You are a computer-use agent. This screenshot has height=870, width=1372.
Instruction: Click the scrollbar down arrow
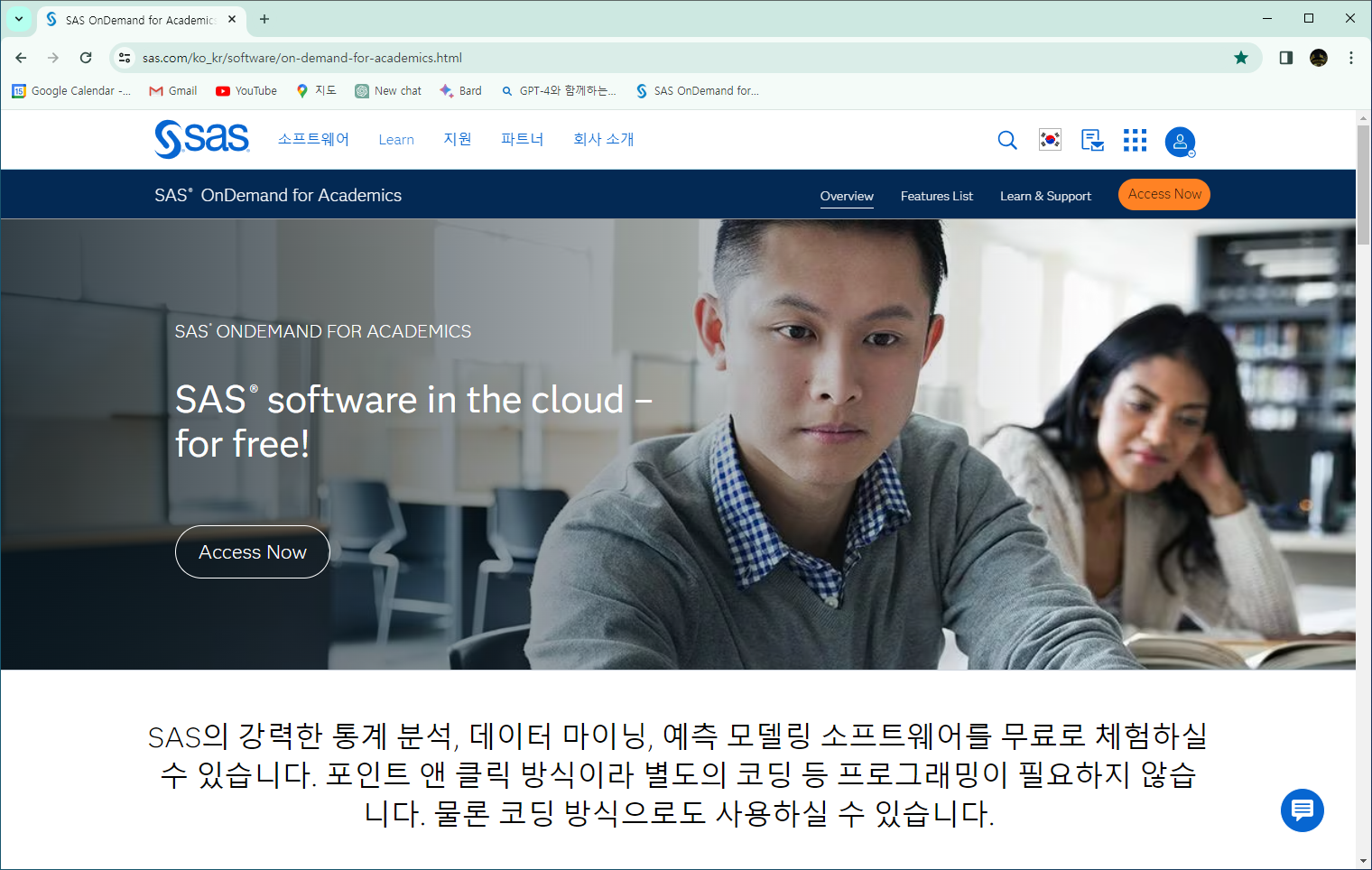[1363, 861]
